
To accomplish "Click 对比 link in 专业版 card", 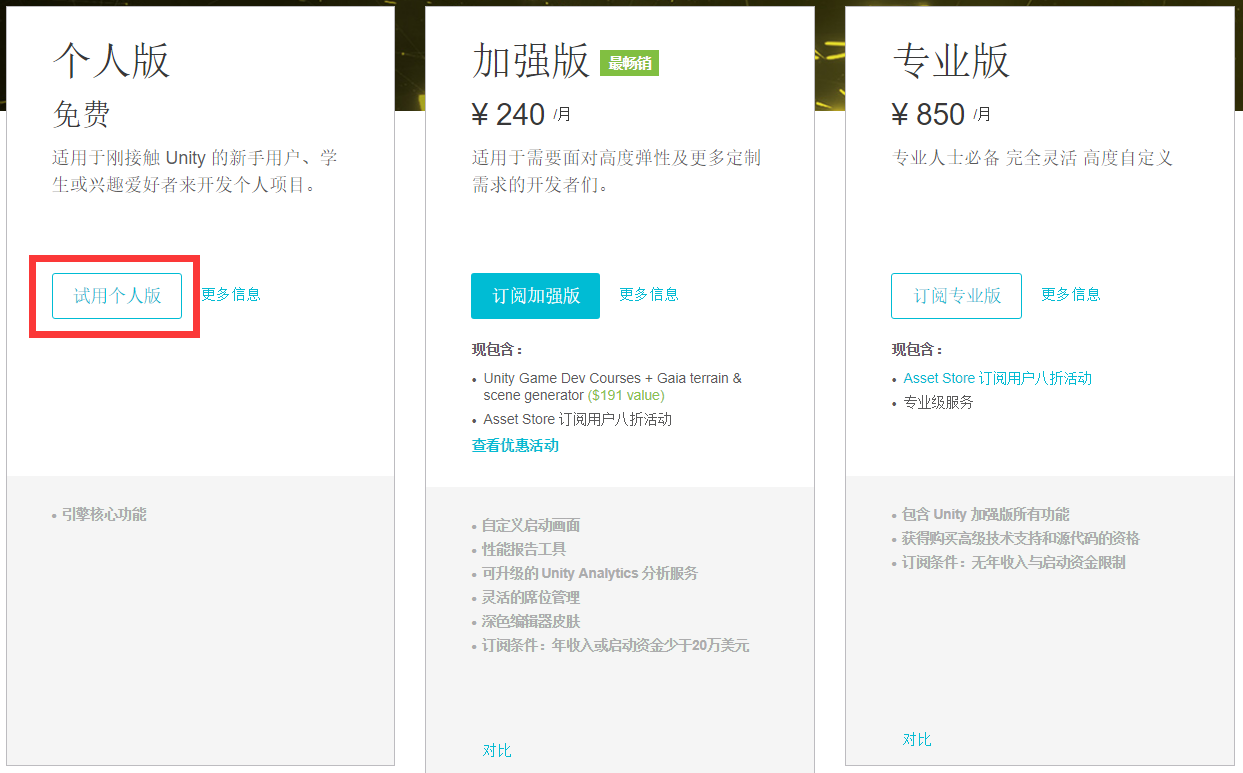I will pos(917,739).
